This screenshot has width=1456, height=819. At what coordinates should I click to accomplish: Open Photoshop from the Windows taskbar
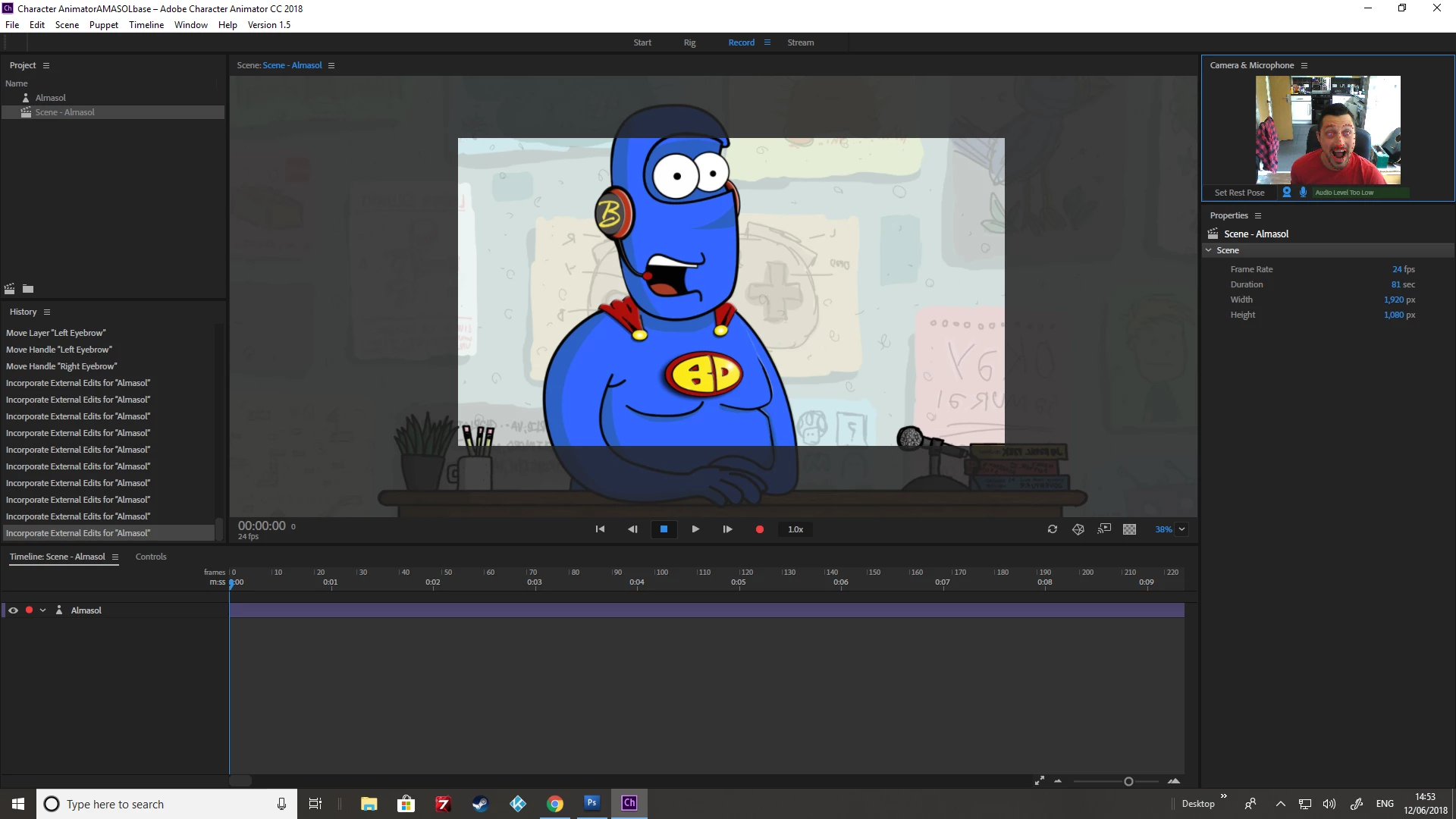point(591,803)
